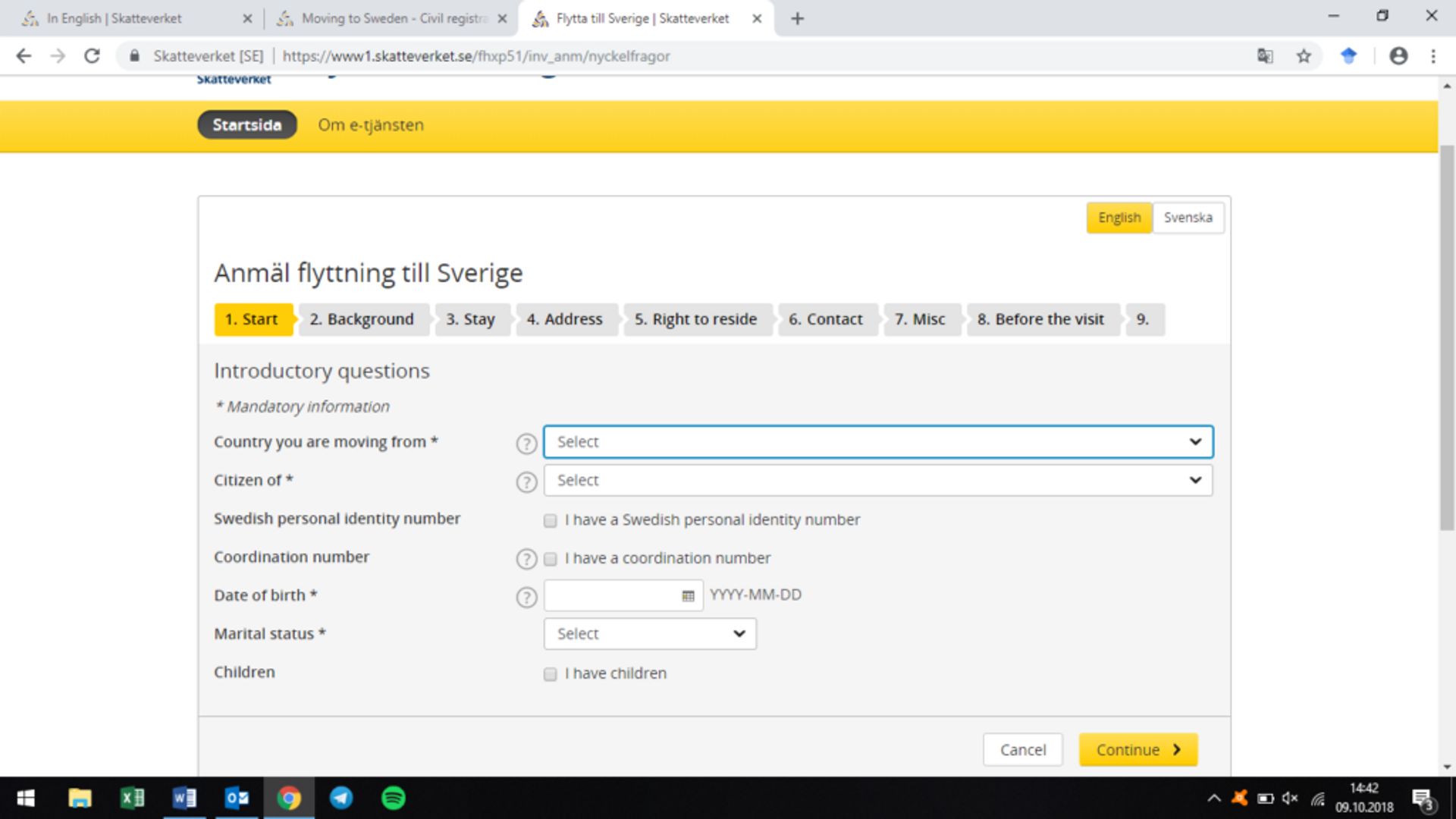Click the '2. Background' step tab
The image size is (1456, 819).
(x=362, y=319)
